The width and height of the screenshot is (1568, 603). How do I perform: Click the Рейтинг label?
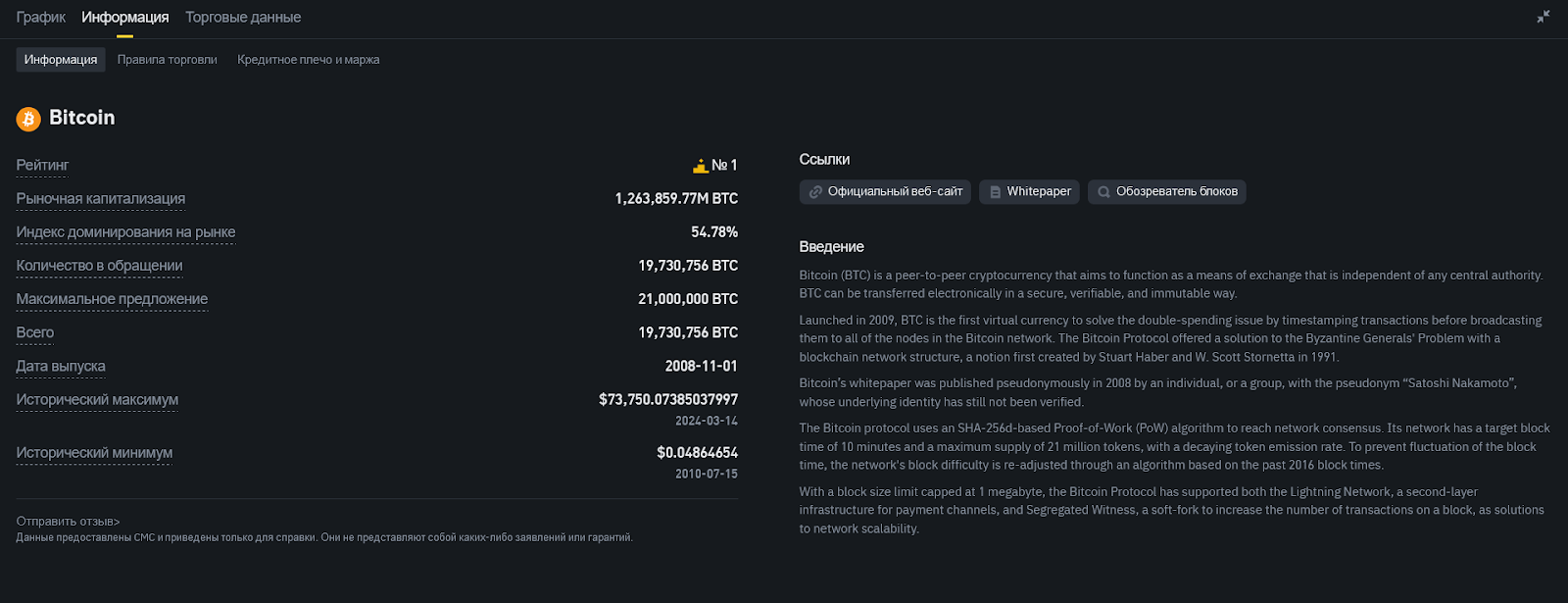pos(42,166)
